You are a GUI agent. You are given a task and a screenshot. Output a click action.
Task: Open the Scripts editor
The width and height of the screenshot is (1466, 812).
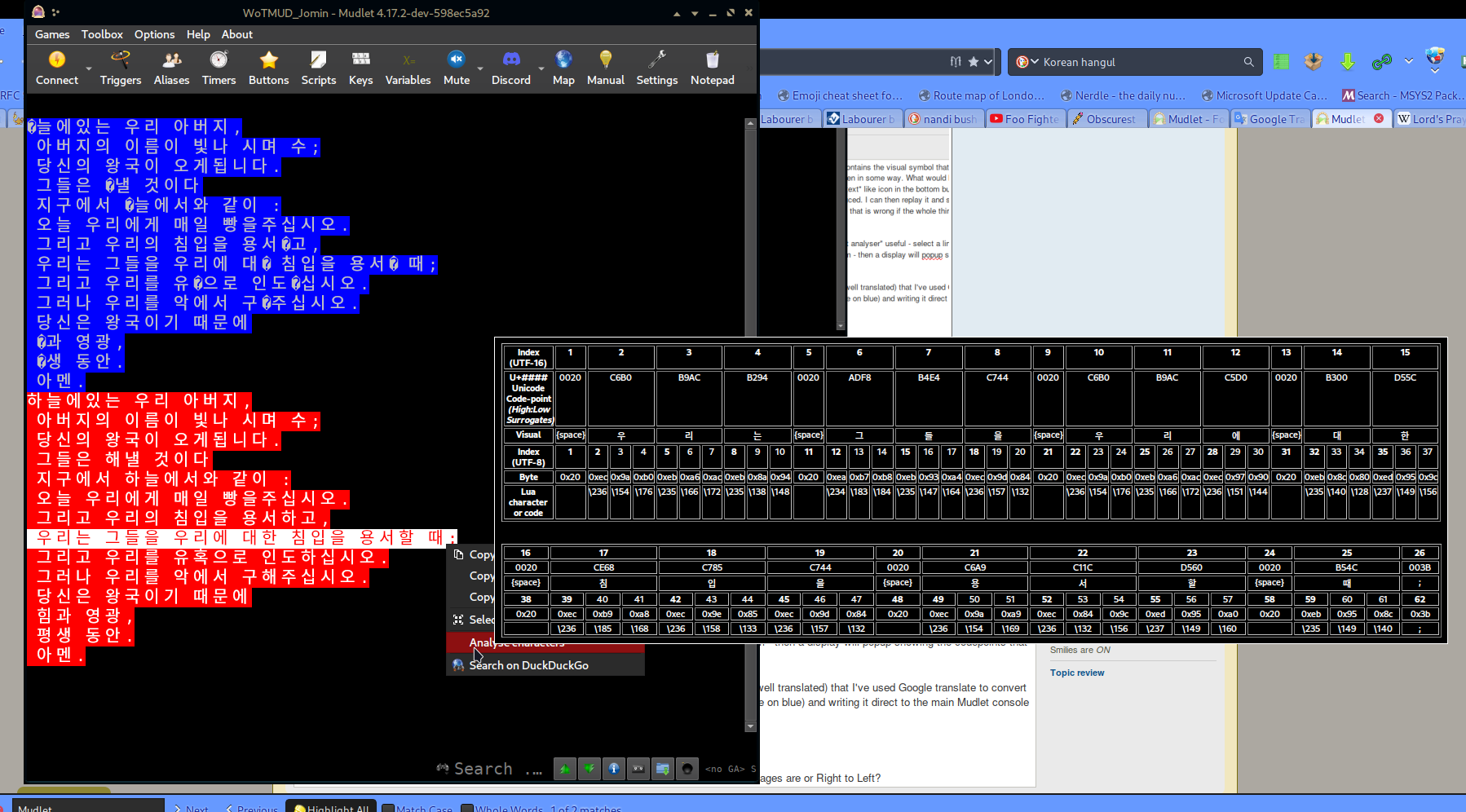tap(319, 68)
